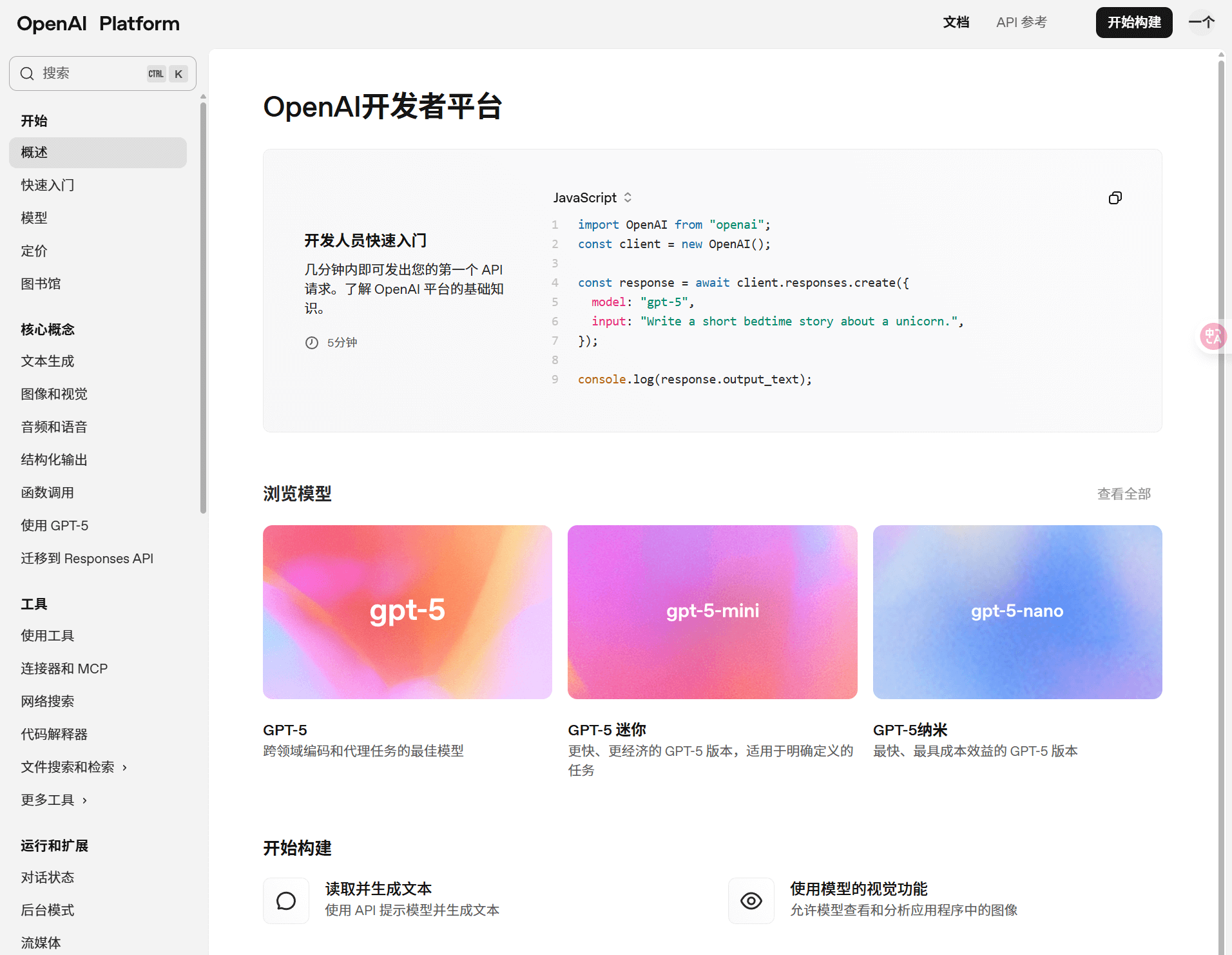
Task: Open the JavaScript language dropdown
Action: [x=592, y=198]
